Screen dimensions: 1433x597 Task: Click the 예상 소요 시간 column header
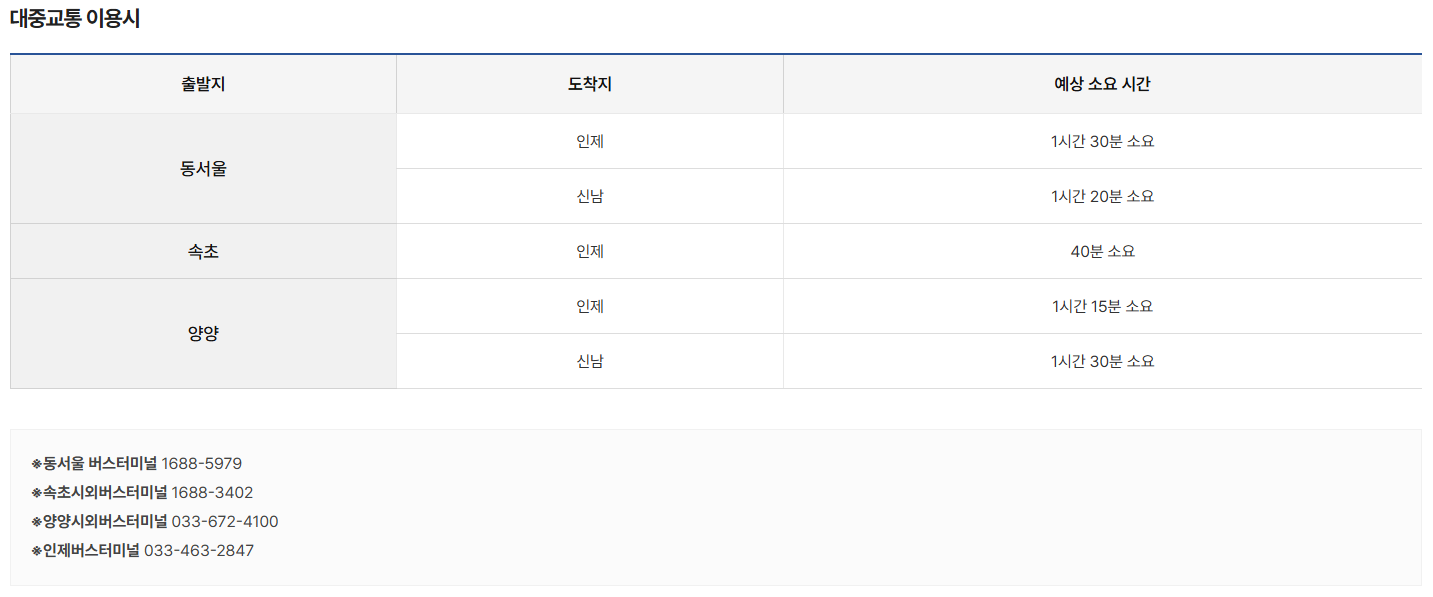tap(1102, 84)
